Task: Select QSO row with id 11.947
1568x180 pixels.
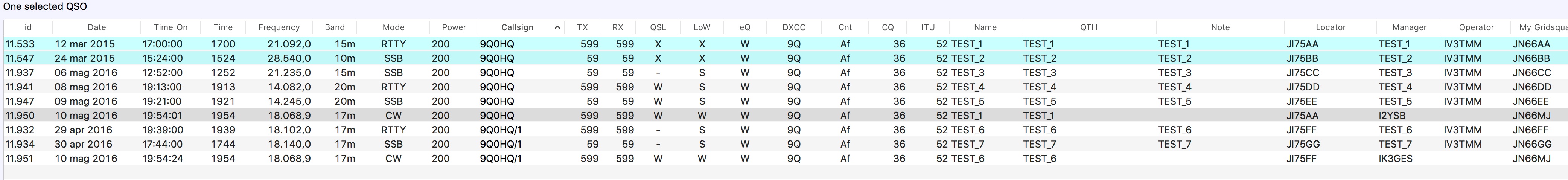Action: click(785, 101)
